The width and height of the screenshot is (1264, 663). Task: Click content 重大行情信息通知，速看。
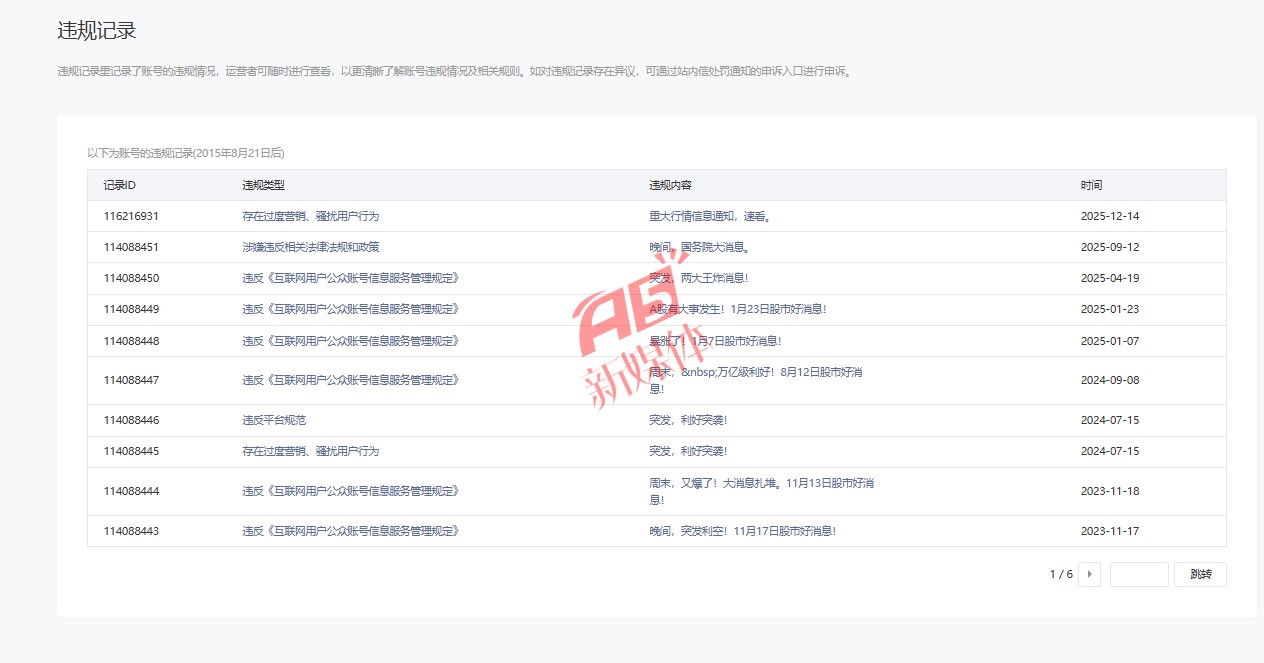710,216
